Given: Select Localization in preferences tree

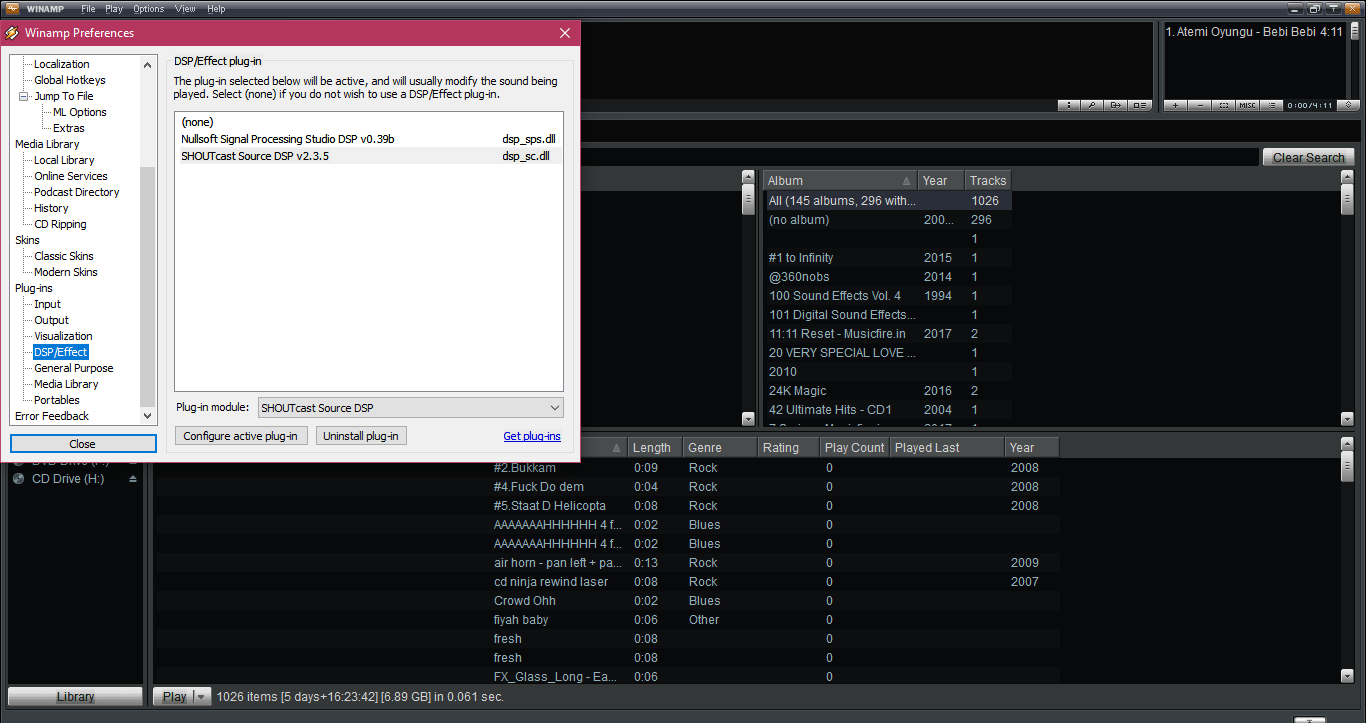Looking at the screenshot, I should 62,64.
